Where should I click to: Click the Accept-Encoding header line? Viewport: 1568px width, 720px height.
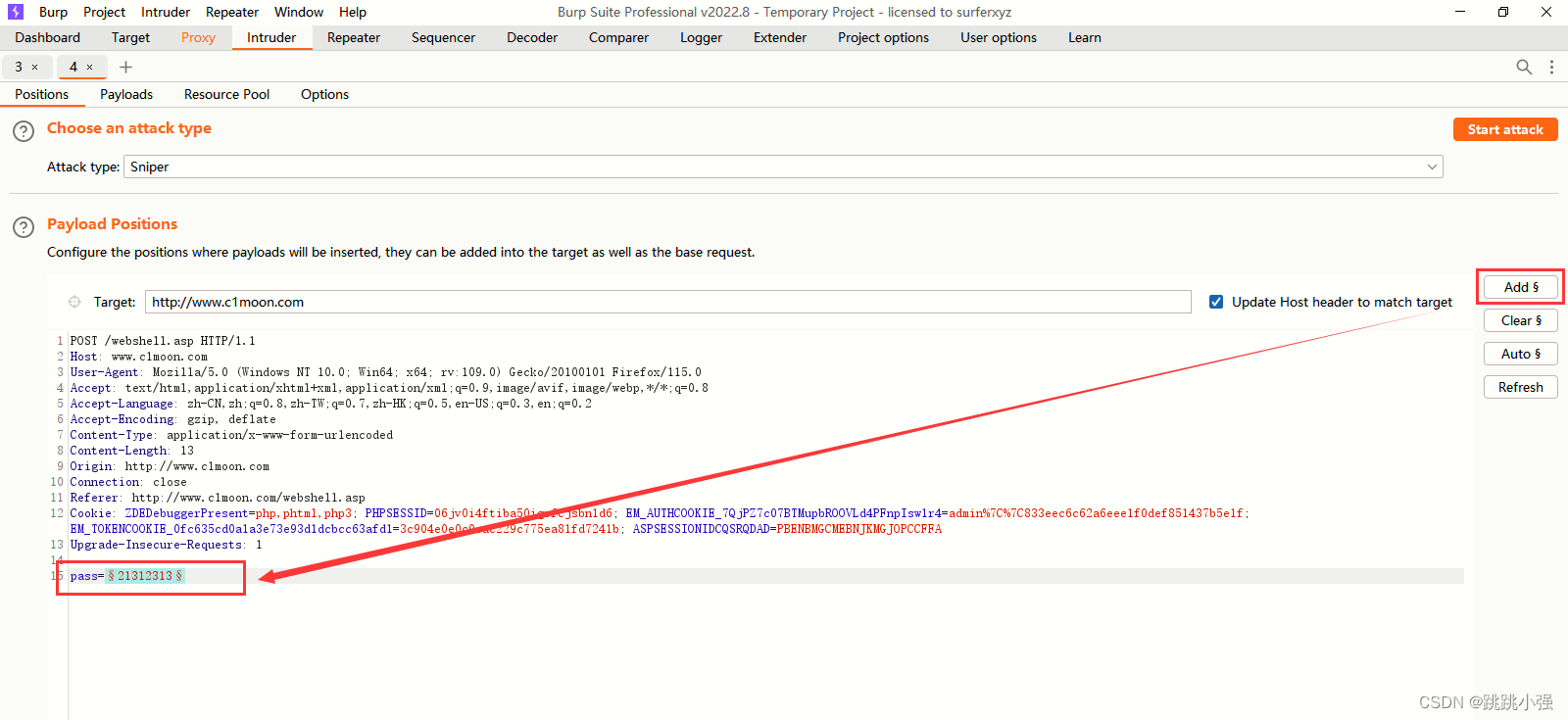coord(173,419)
